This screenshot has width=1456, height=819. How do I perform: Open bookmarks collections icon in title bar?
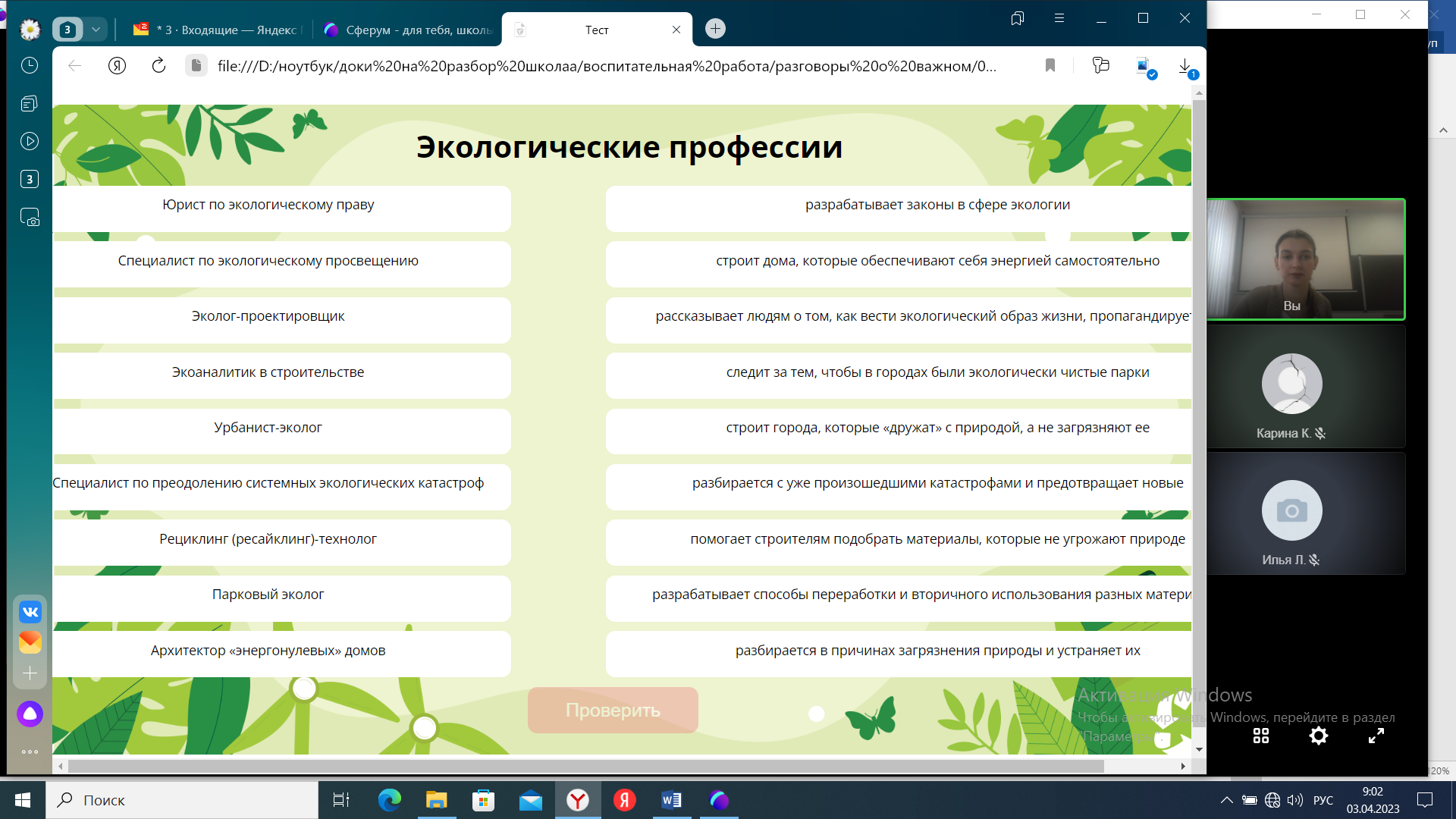pos(1018,18)
